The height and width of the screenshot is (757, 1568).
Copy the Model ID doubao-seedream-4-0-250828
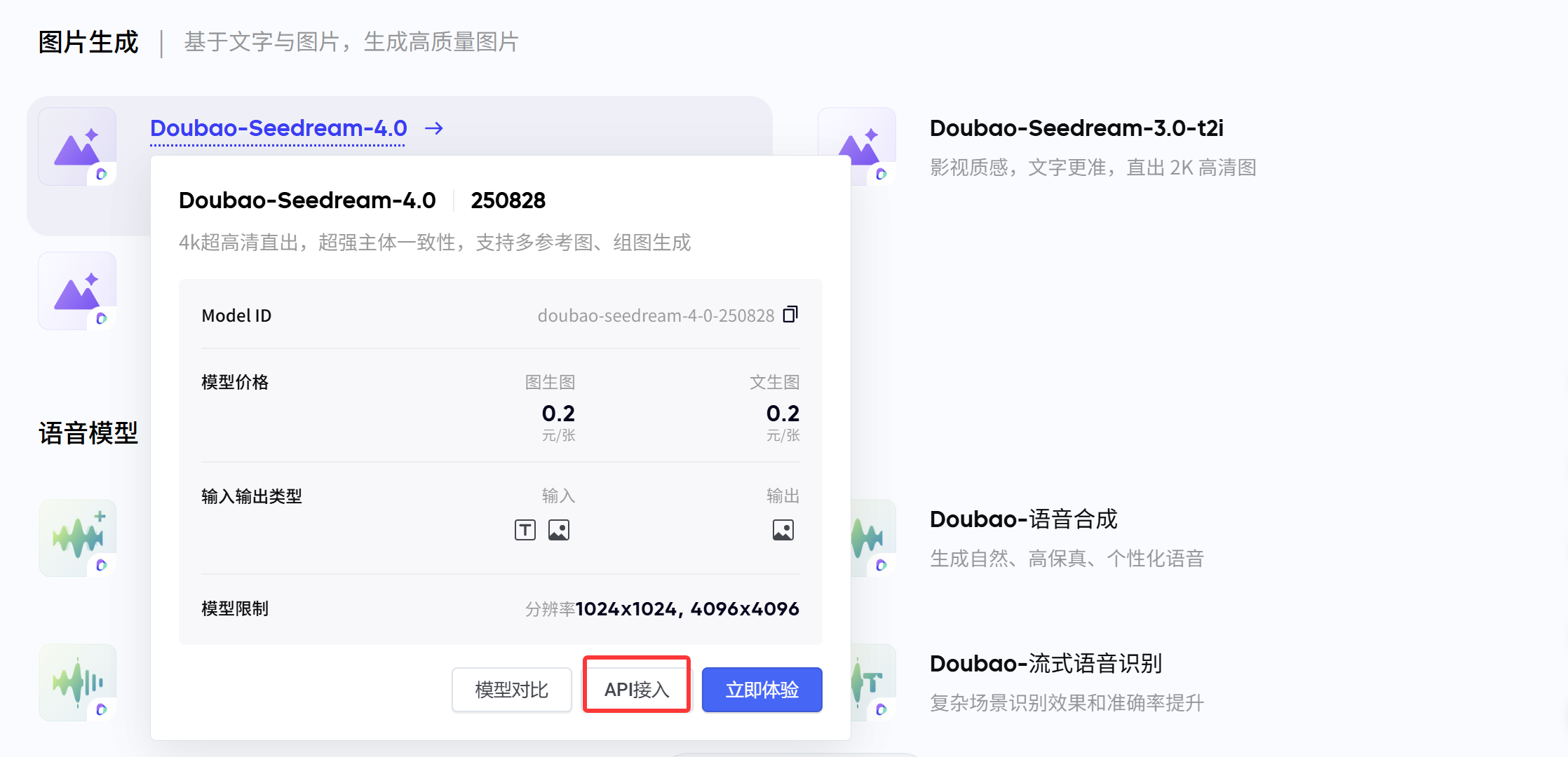pos(790,314)
